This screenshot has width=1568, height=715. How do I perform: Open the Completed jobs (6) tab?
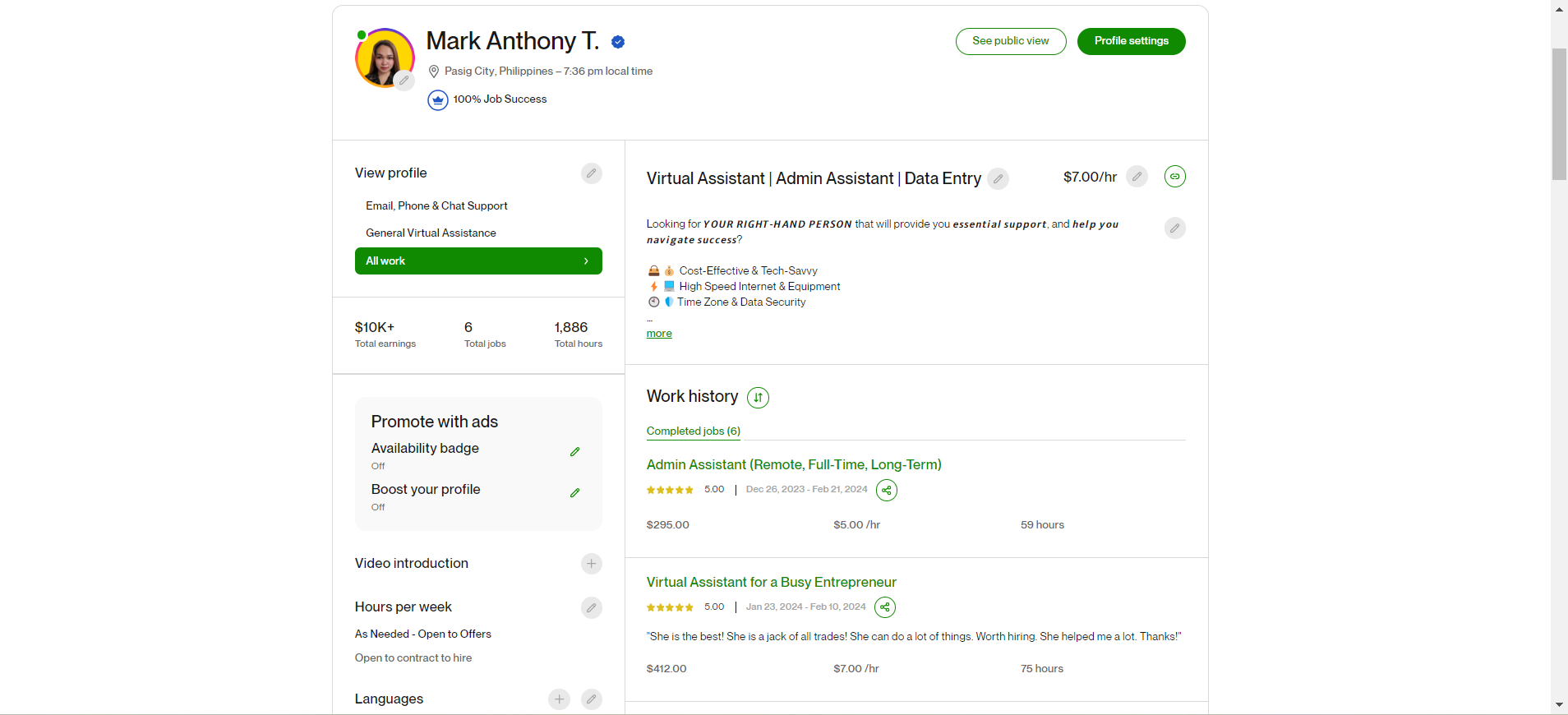coord(693,431)
